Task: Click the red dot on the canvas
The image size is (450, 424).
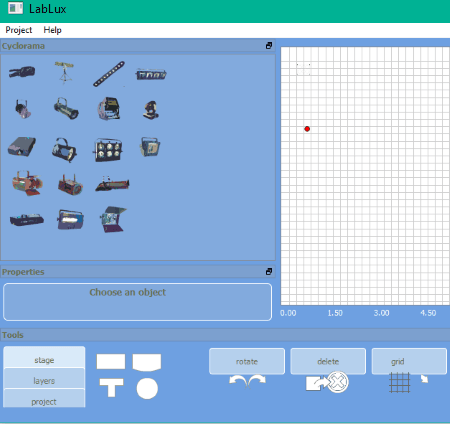Action: tap(307, 129)
